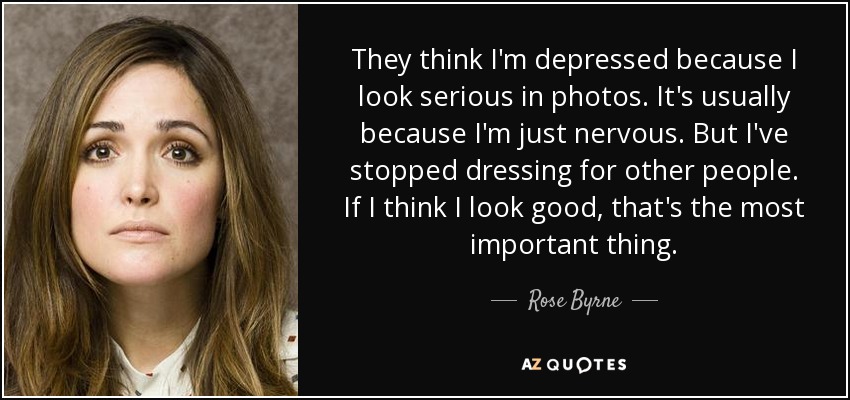Click the portrait photo on the left
This screenshot has width=850, height=400.
point(151,200)
